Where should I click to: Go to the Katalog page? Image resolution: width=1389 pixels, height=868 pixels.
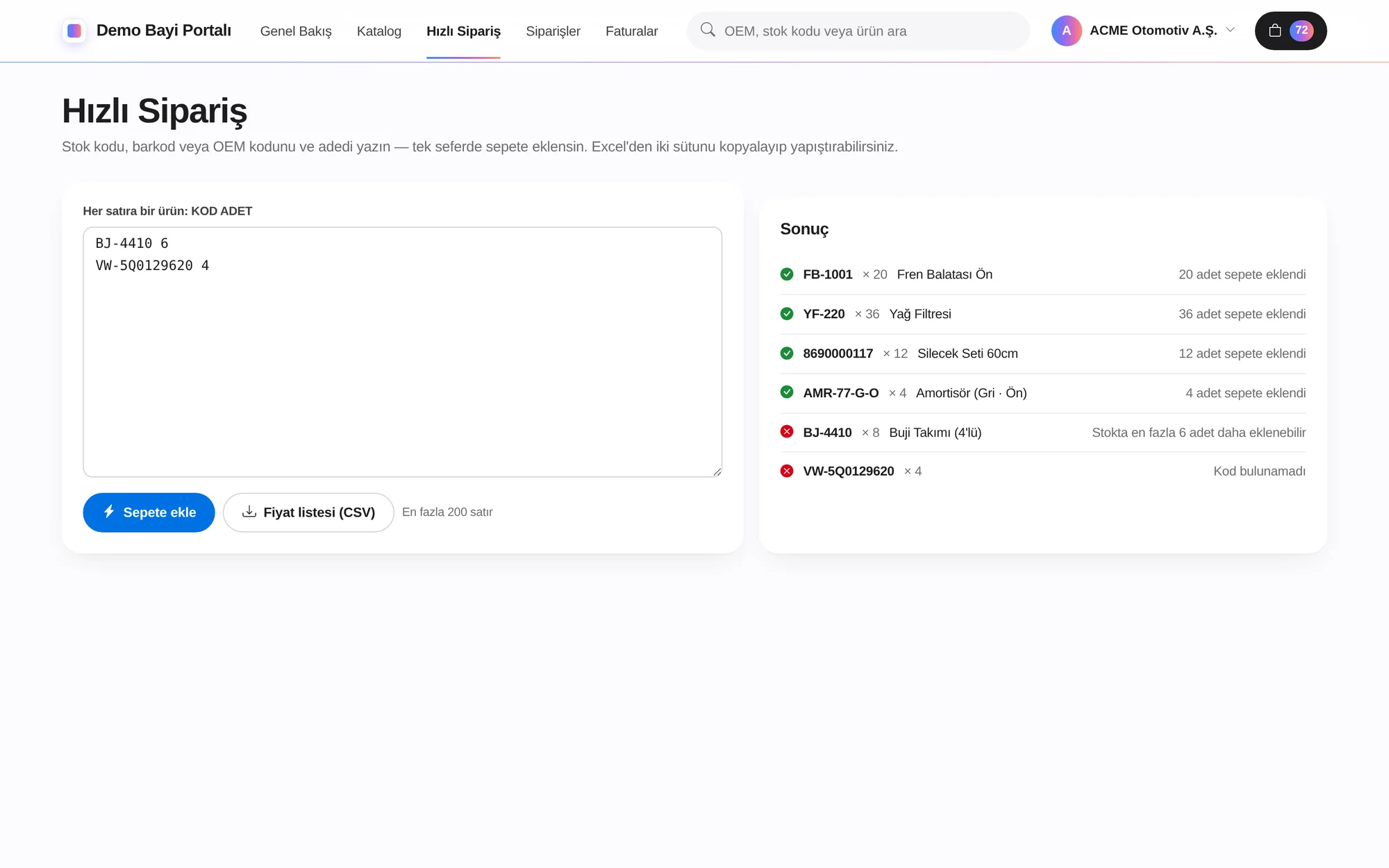tap(379, 31)
